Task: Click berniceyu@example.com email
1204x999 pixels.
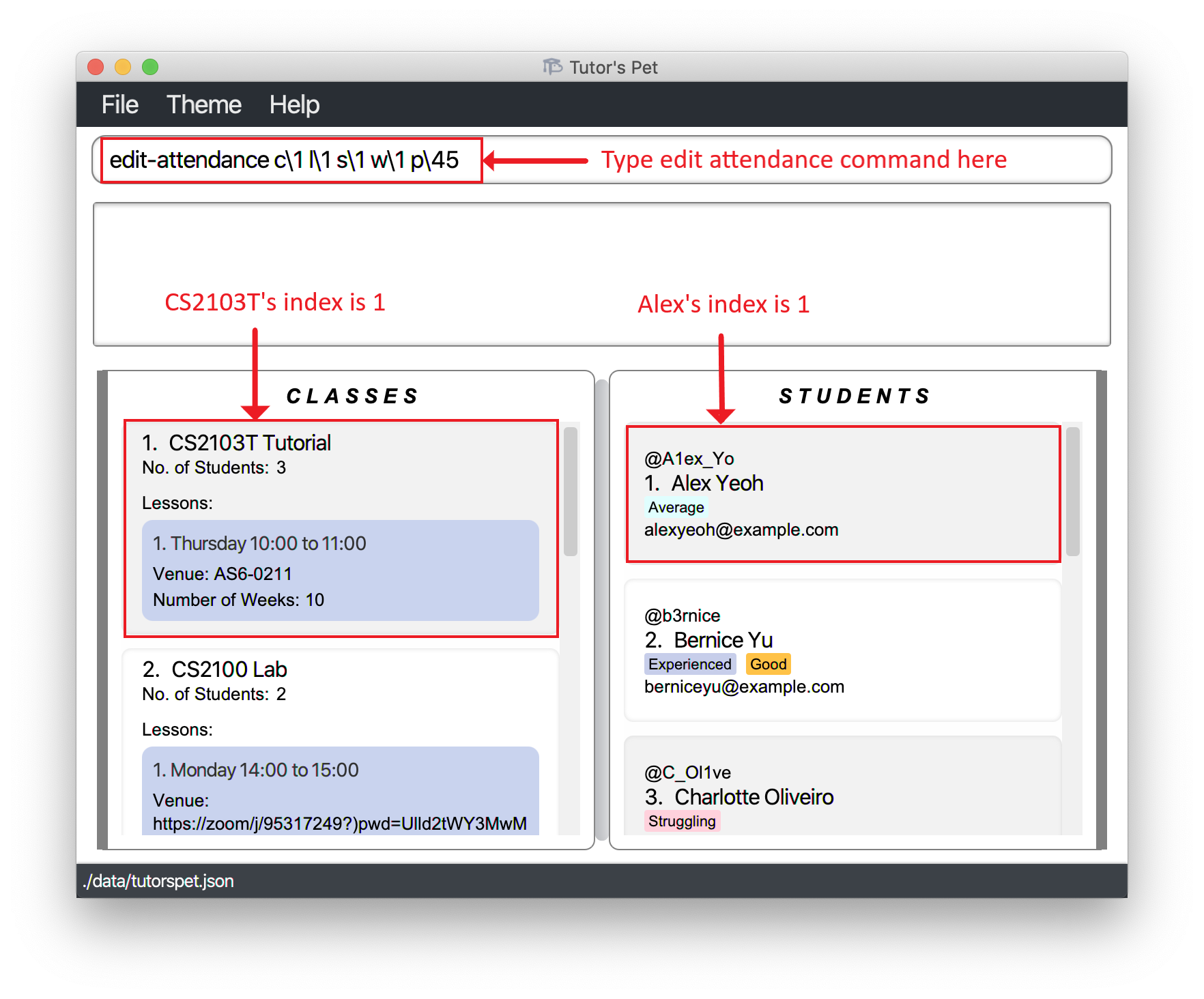Action: 744,686
